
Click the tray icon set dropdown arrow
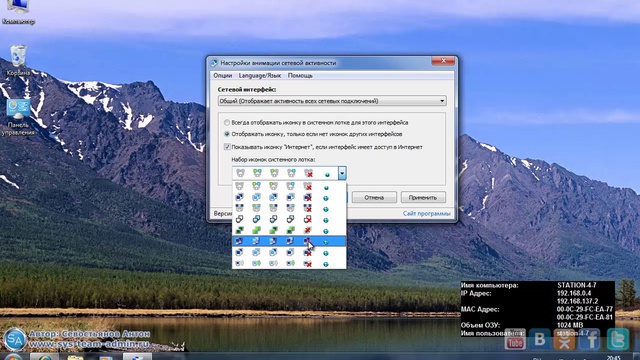coord(342,173)
